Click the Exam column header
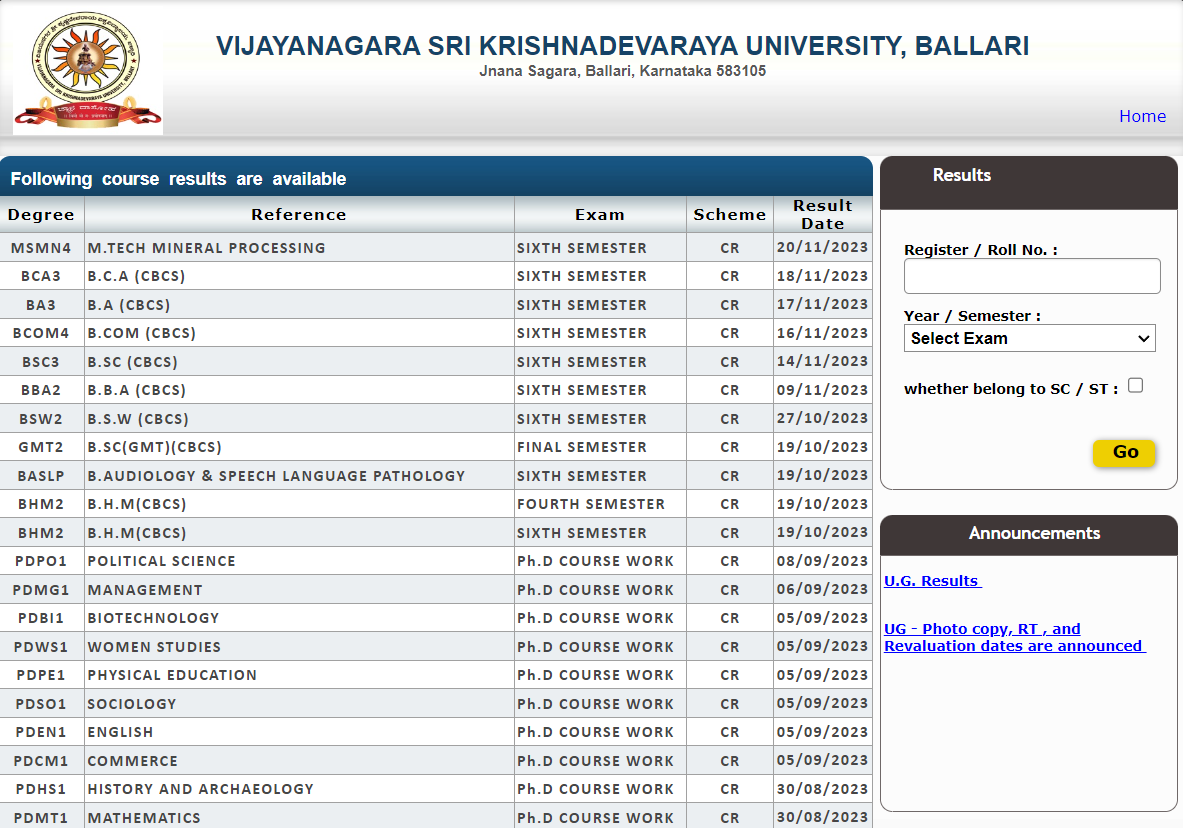 [600, 214]
